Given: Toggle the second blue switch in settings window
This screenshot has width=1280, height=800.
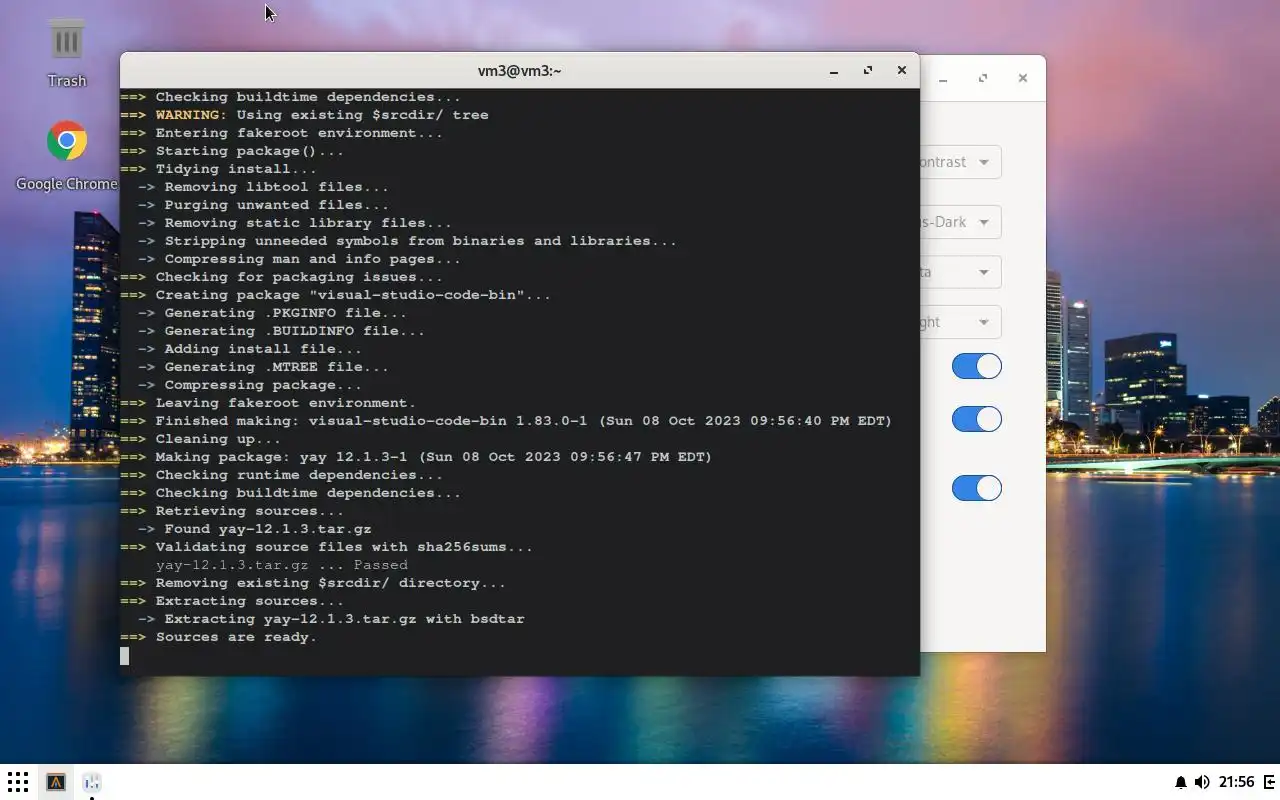Looking at the screenshot, I should (976, 419).
